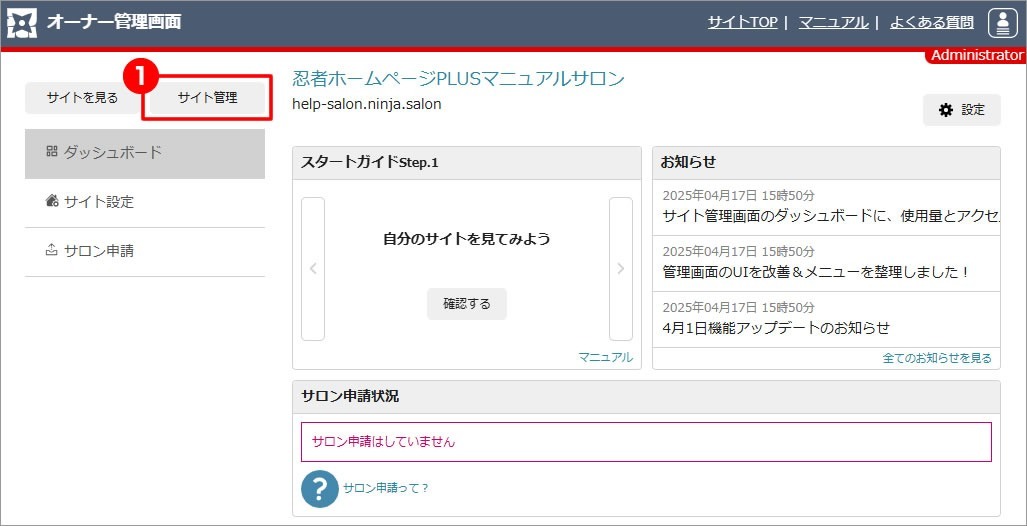Open the マニュアル link in header
Image resolution: width=1027 pixels, height=526 pixels.
833,22
